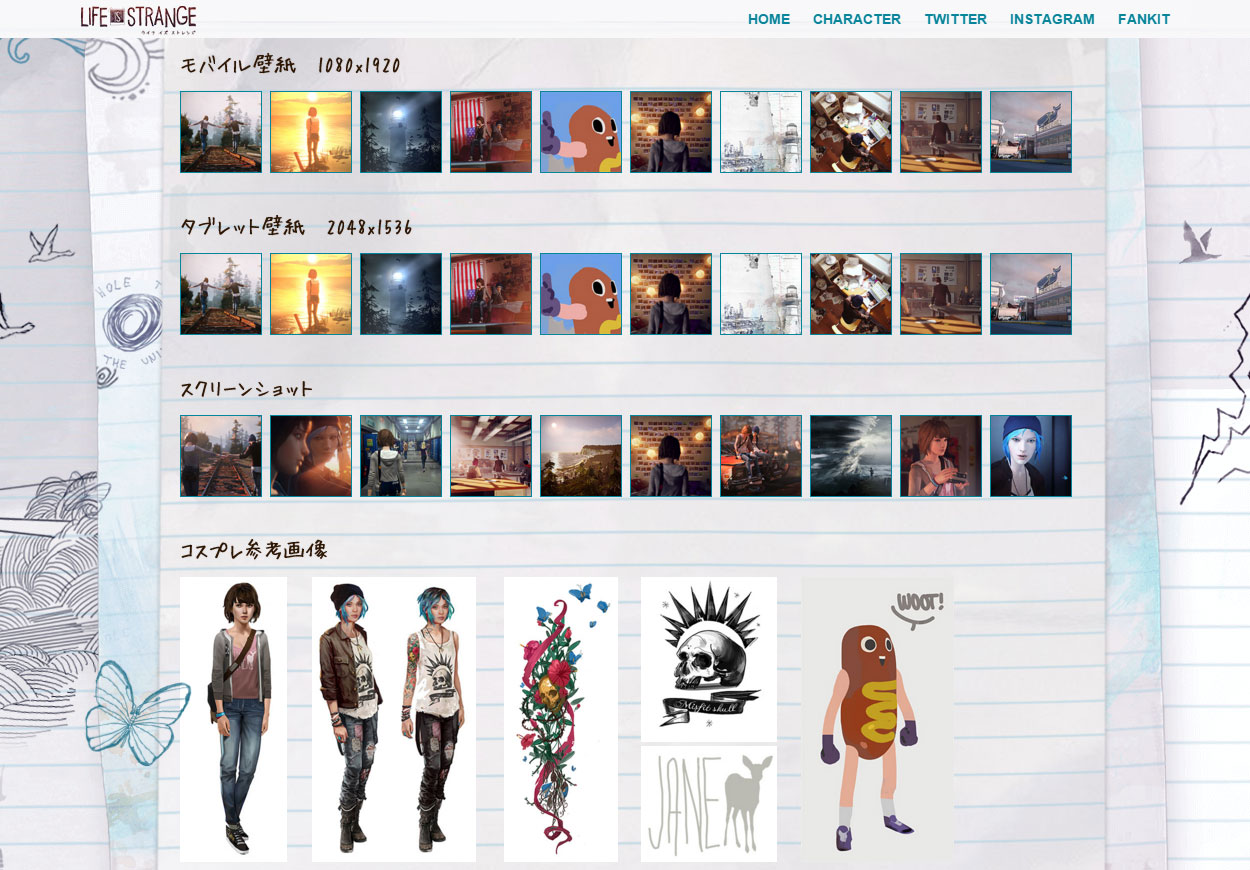Open mobile wallpaper photo wall thumbnail
Screen dimensions: 1250x870
pyautogui.click(x=671, y=132)
